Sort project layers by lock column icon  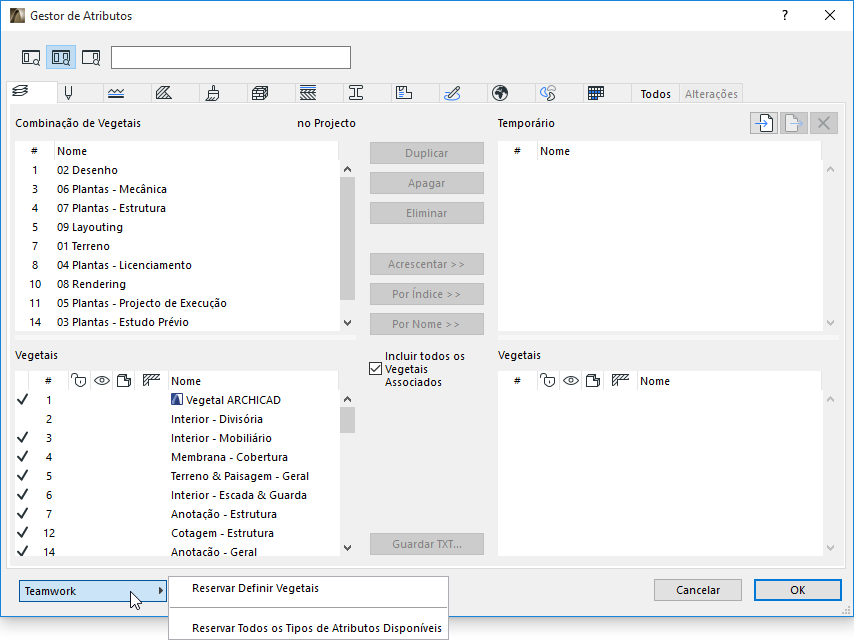click(79, 381)
